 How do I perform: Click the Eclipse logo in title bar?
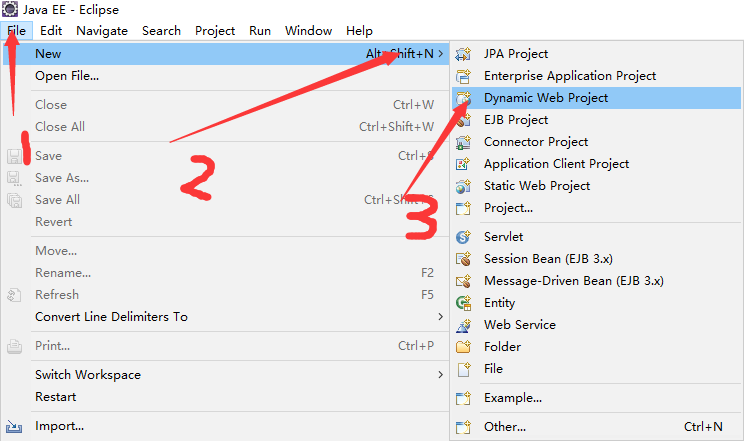tap(10, 9)
